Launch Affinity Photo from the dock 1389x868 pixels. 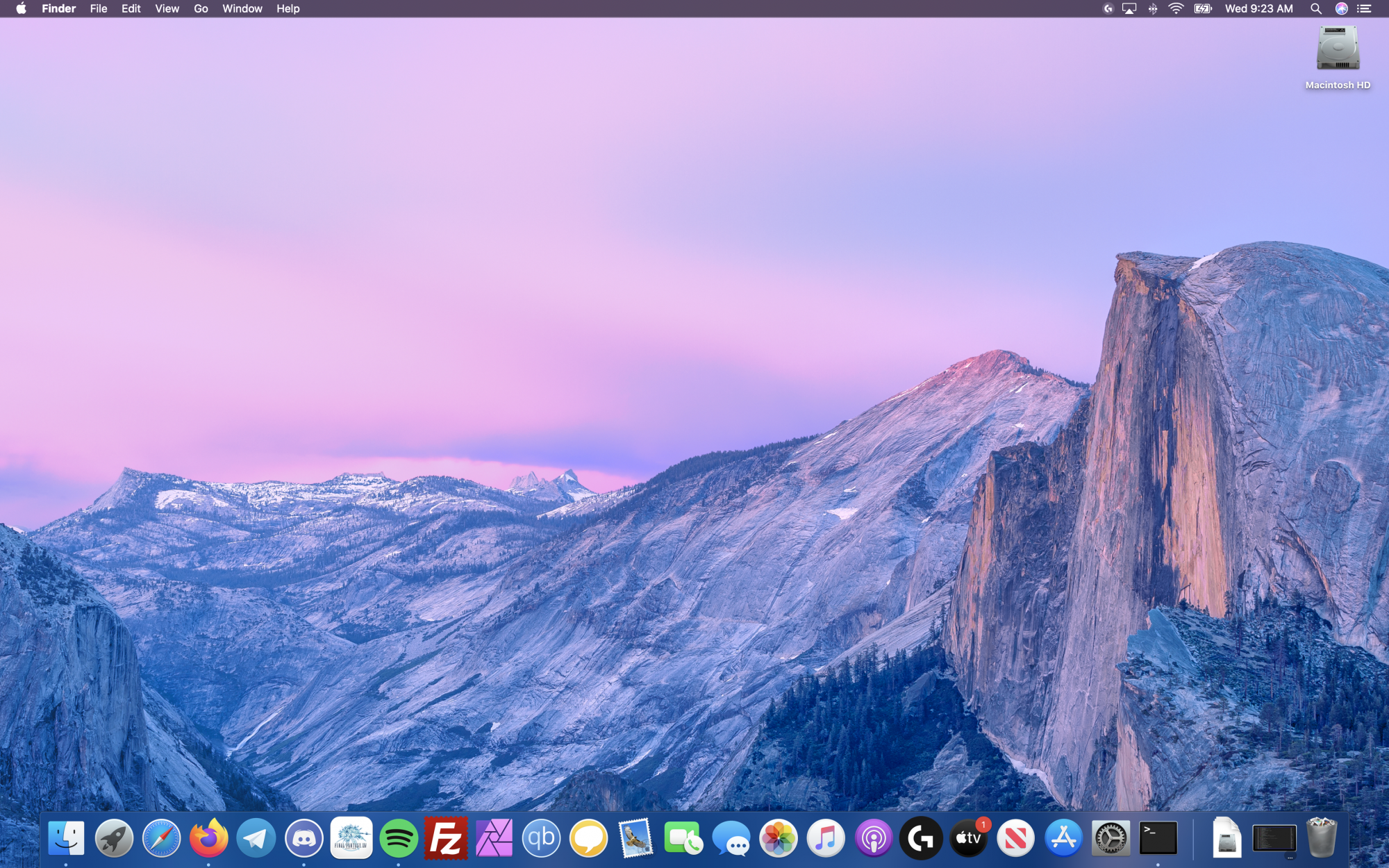494,838
